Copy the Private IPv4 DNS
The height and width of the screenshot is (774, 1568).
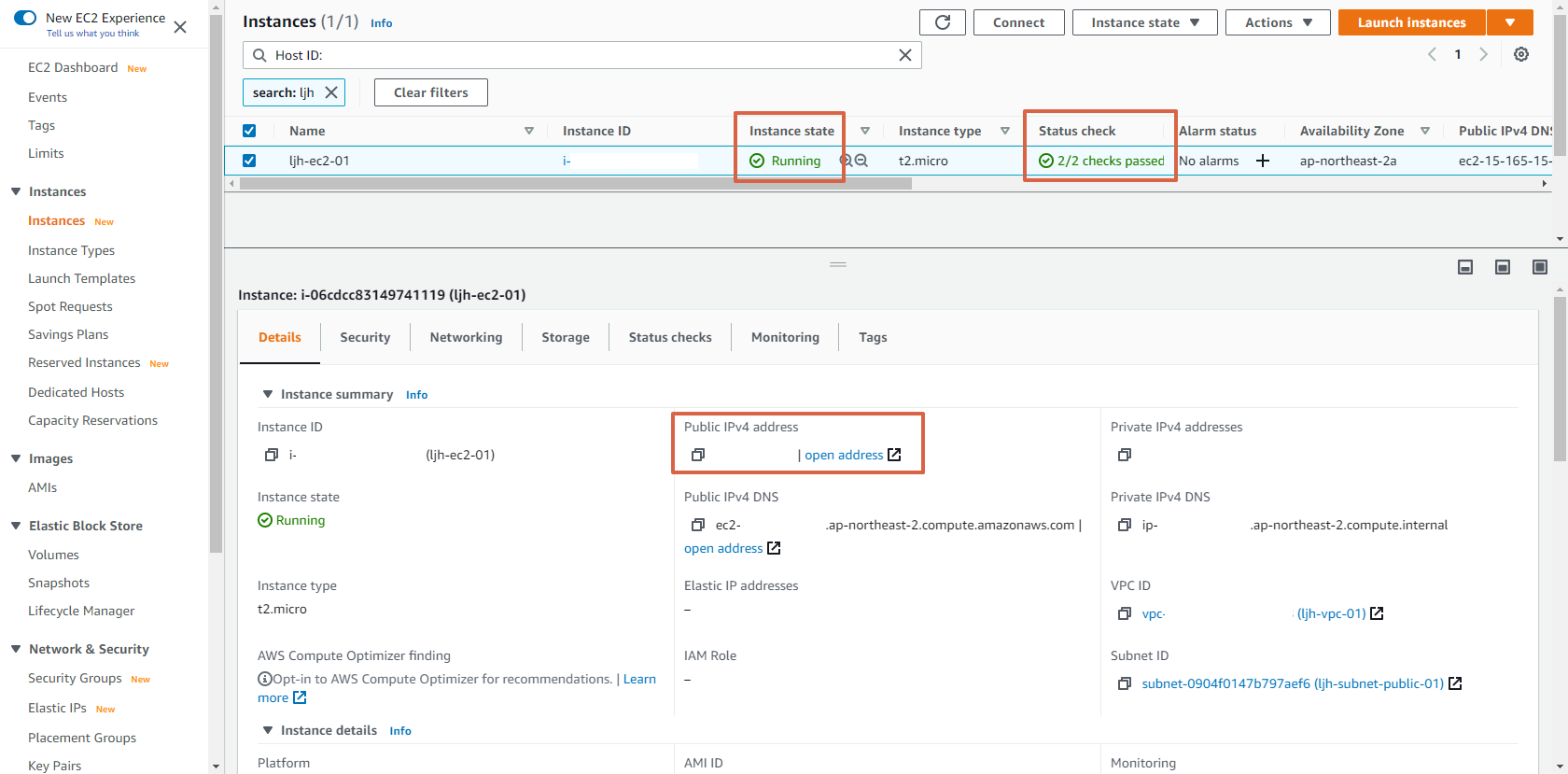(x=1125, y=525)
